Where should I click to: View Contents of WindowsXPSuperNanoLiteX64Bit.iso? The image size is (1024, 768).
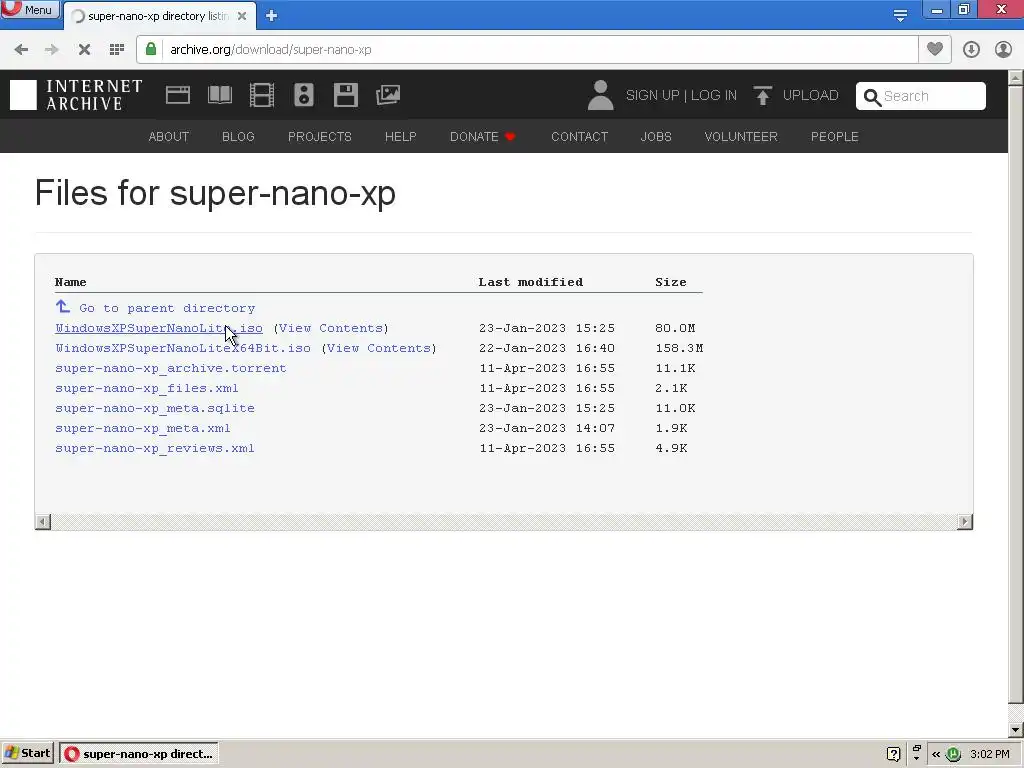click(x=379, y=348)
